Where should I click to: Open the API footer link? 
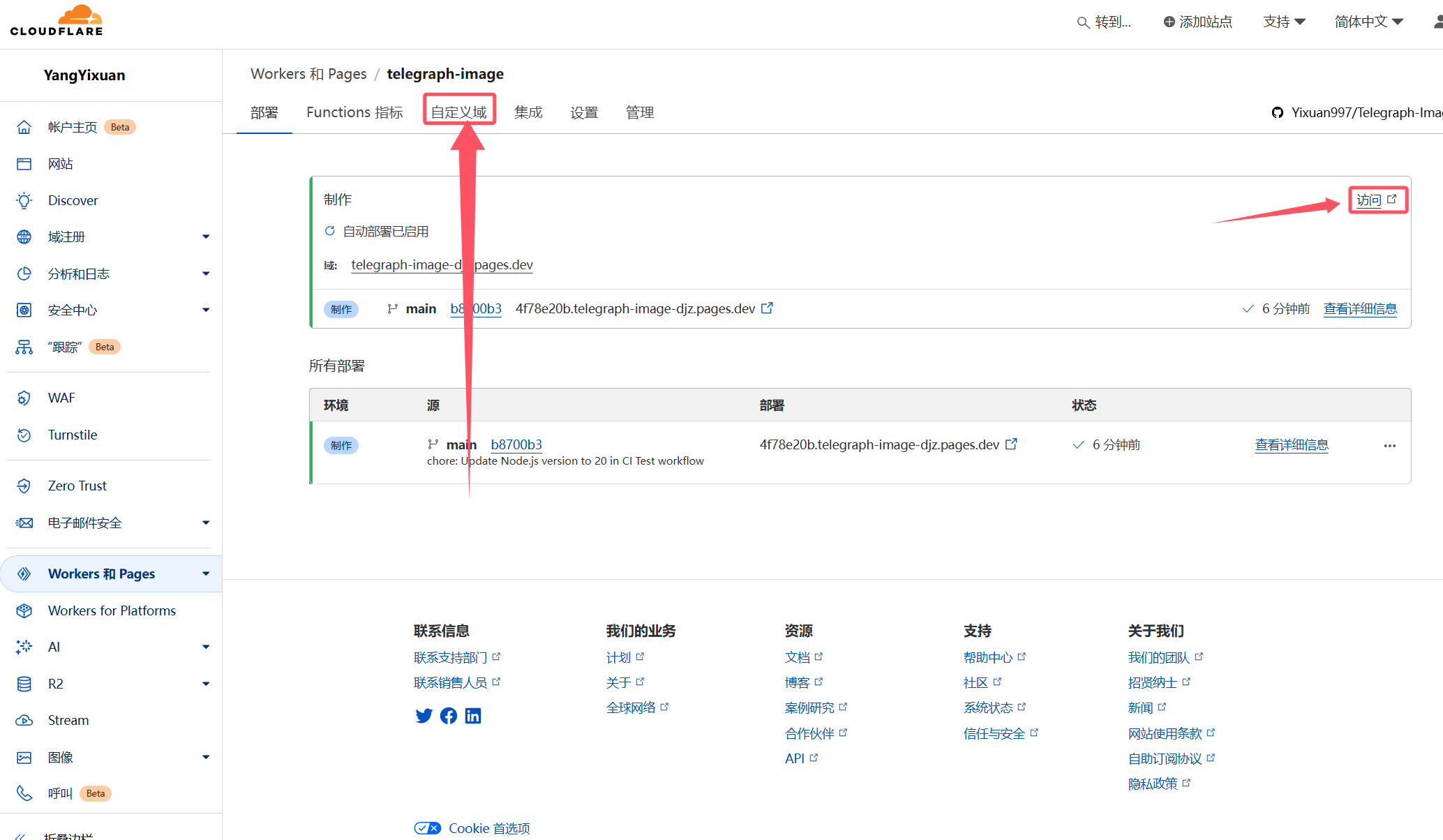click(801, 758)
